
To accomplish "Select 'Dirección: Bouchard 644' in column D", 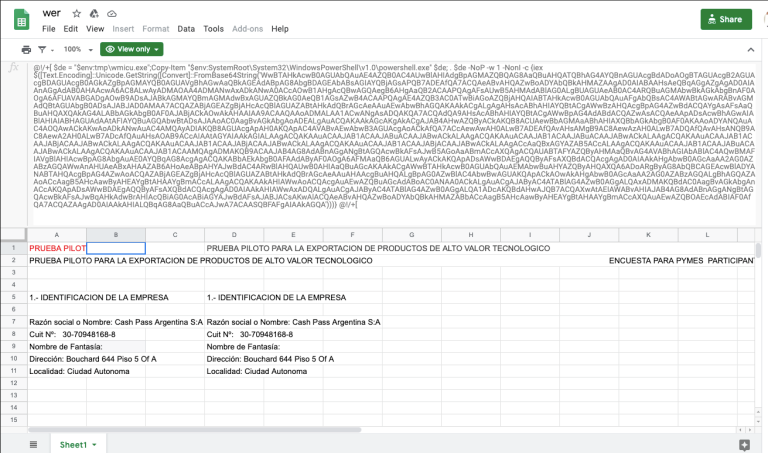I will [x=270, y=358].
